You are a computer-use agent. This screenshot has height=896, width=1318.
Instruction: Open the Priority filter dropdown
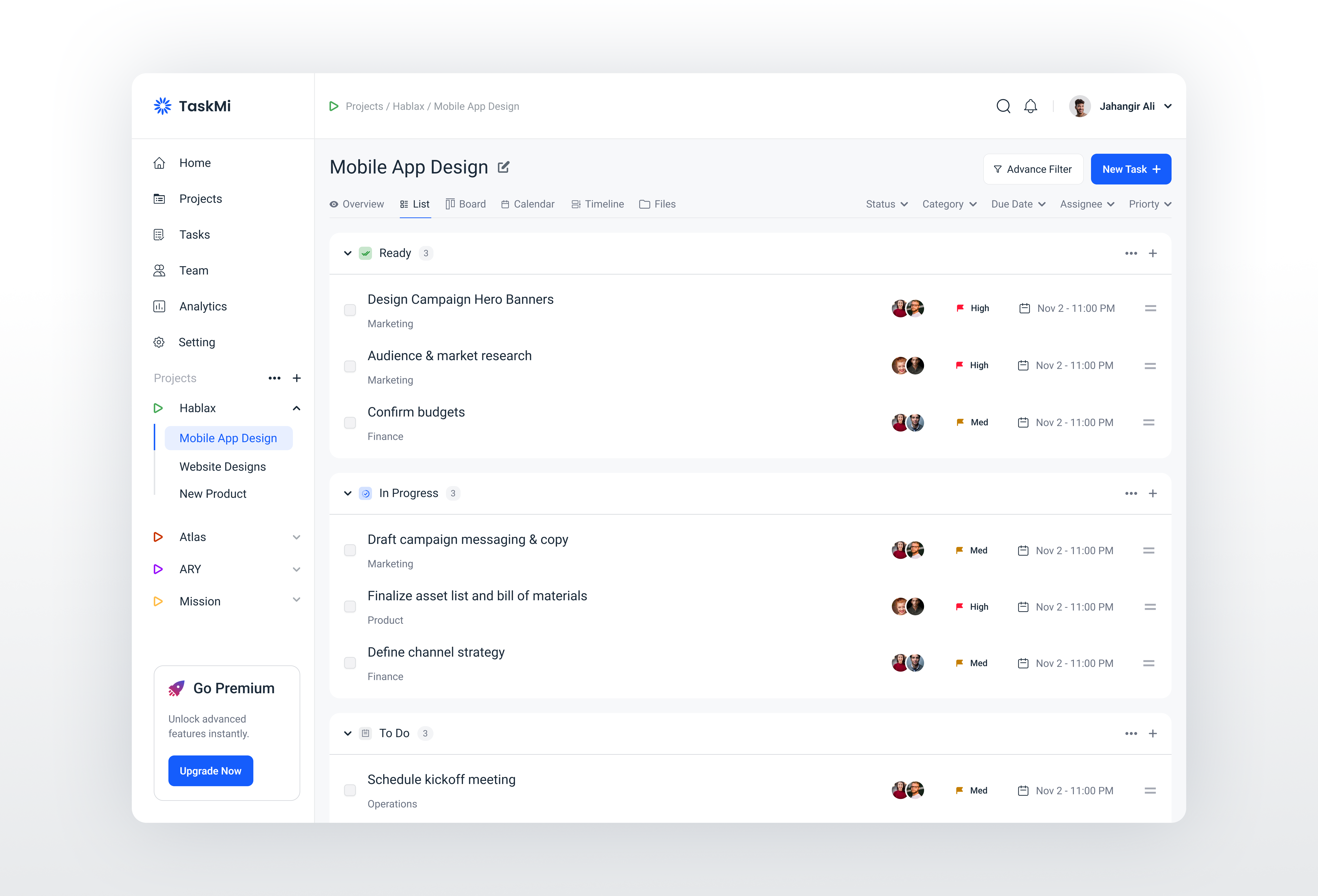(x=1149, y=204)
